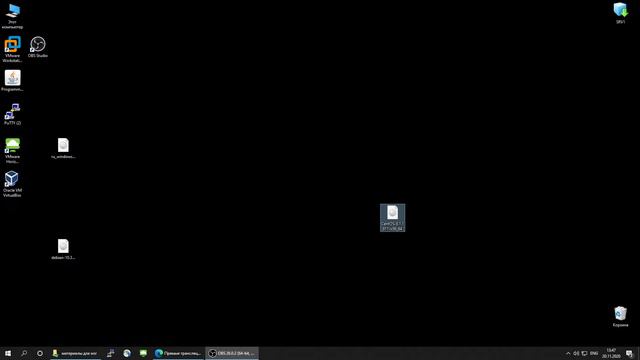Switch to the File Explorer taskbar window
Image resolution: width=640 pixels, height=360 pixels.
point(75,353)
